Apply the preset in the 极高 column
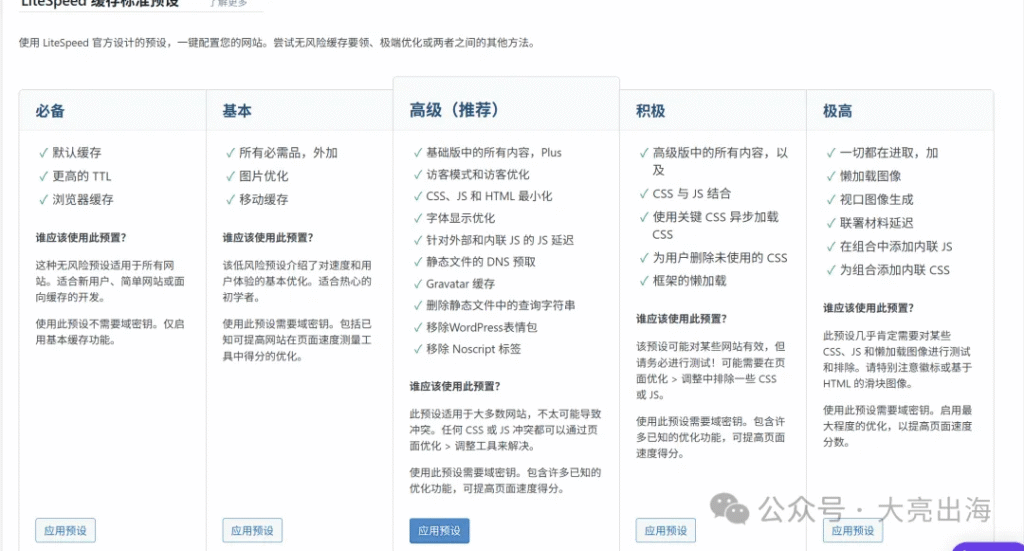 pyautogui.click(x=853, y=530)
